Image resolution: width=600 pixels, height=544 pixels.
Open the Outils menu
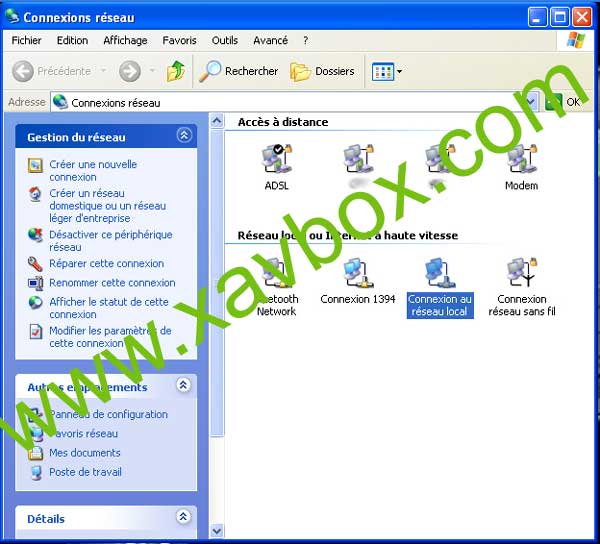pos(225,40)
